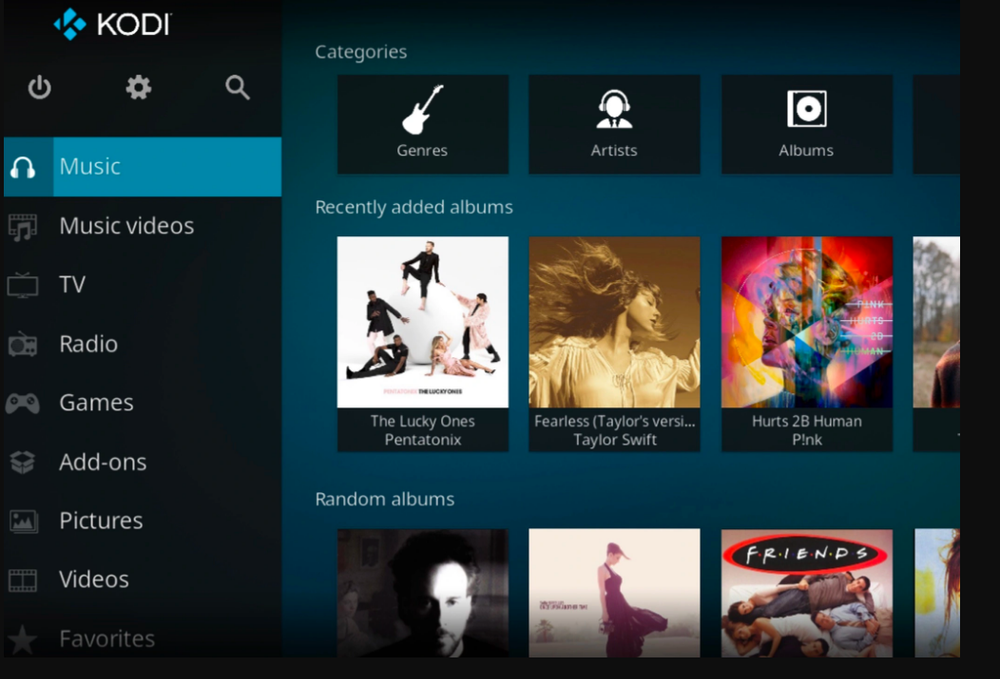Open Games via the gamepad icon

point(24,402)
